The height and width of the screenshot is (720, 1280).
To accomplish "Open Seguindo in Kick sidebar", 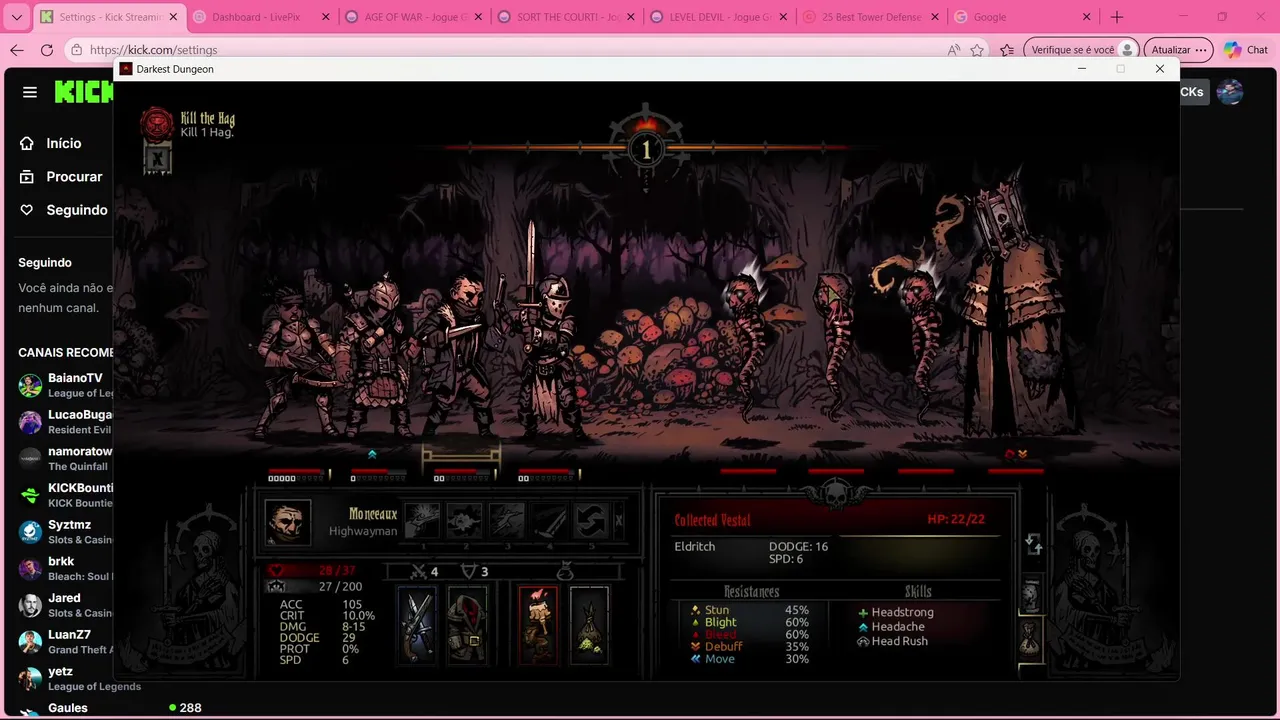I will click(64, 210).
